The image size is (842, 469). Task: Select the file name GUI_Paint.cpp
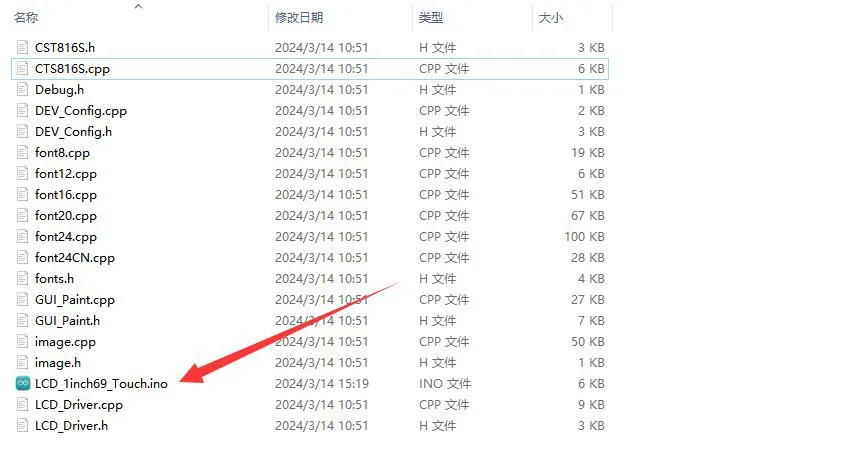pos(75,300)
